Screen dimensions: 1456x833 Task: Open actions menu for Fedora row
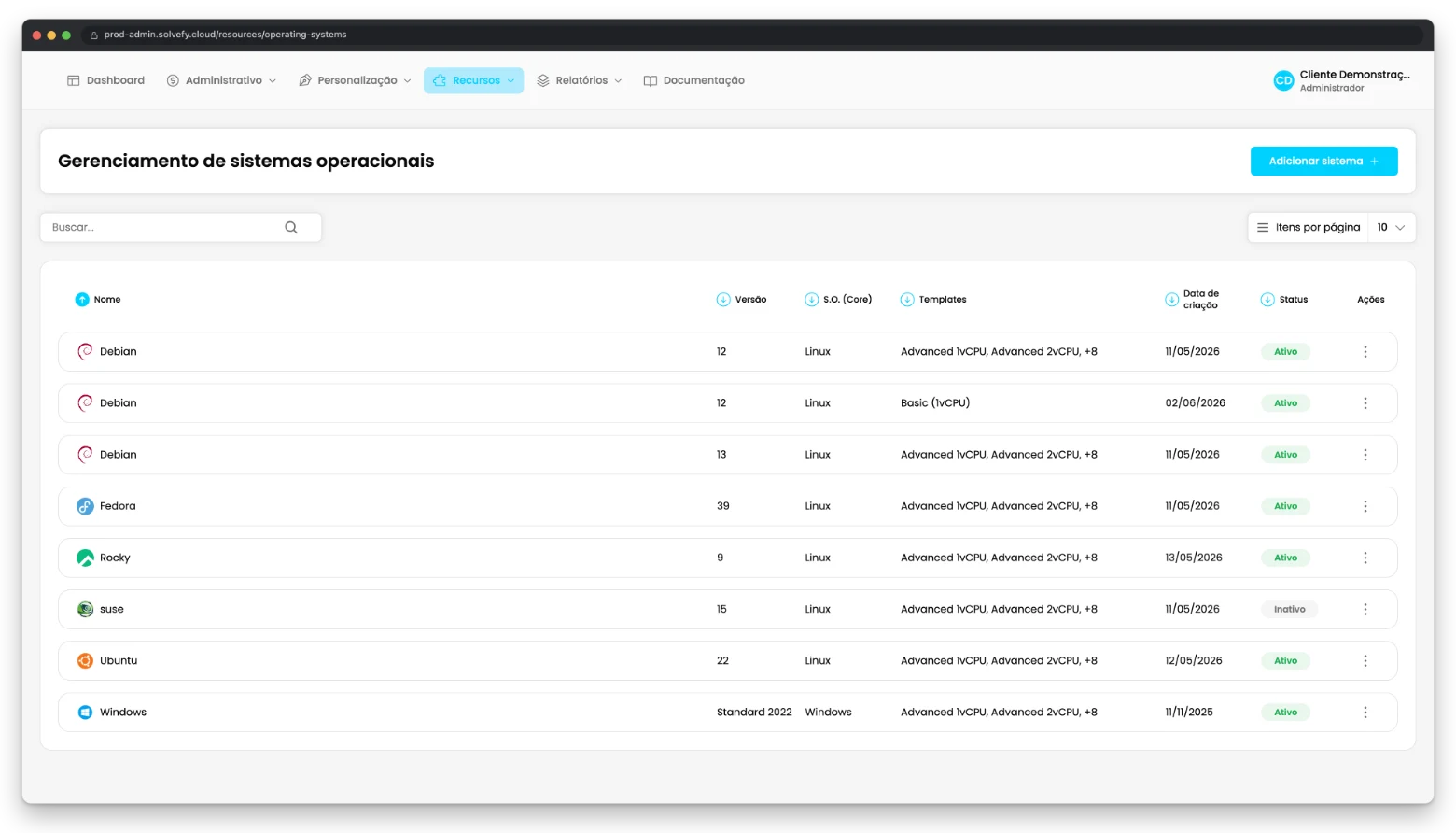(x=1365, y=506)
